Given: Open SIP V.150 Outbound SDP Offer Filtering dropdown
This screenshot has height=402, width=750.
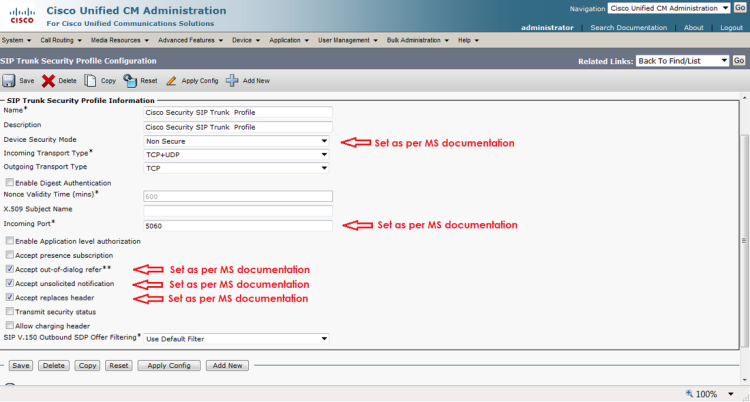Looking at the screenshot, I should [236, 338].
